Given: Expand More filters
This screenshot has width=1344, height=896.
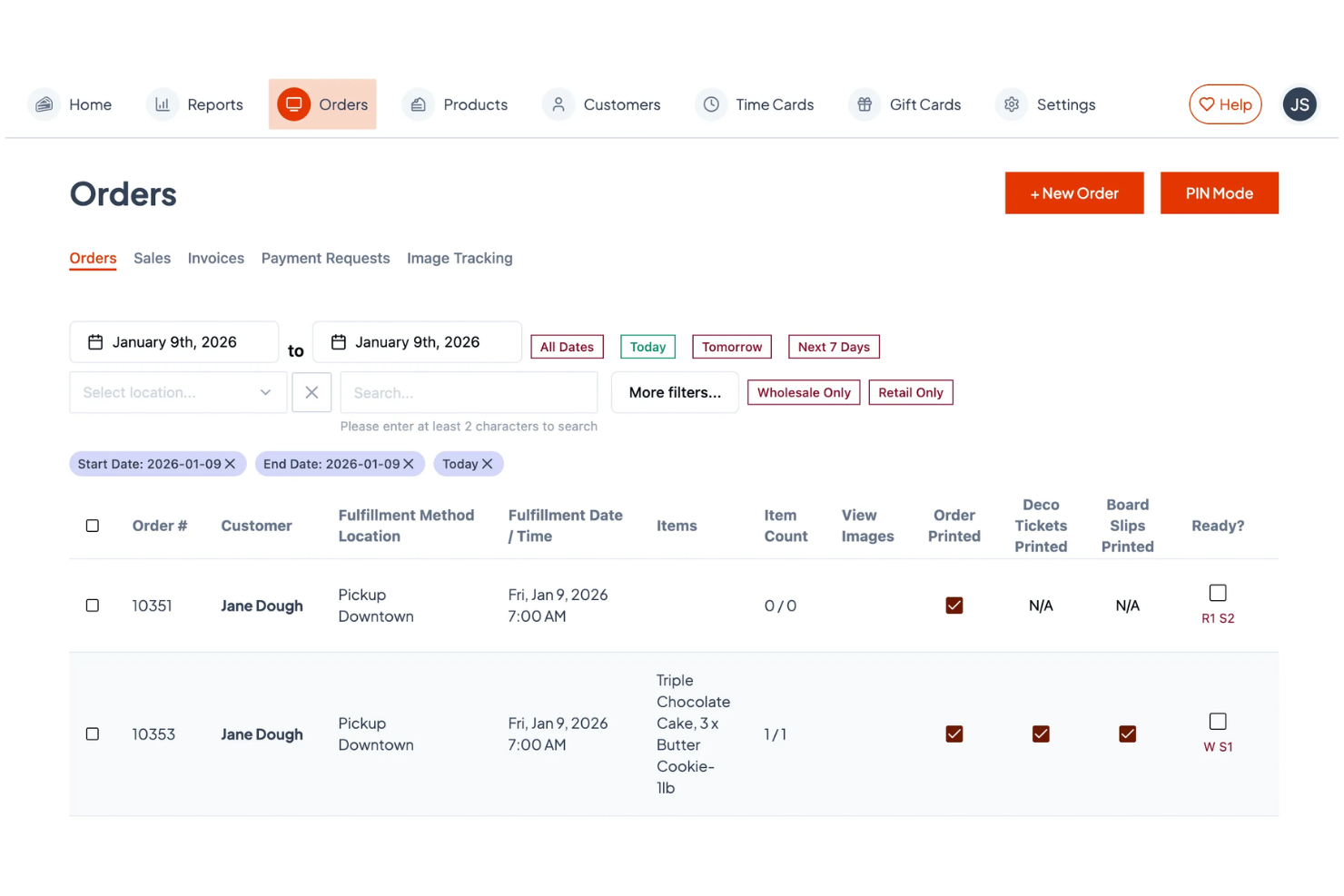Looking at the screenshot, I should coord(675,392).
